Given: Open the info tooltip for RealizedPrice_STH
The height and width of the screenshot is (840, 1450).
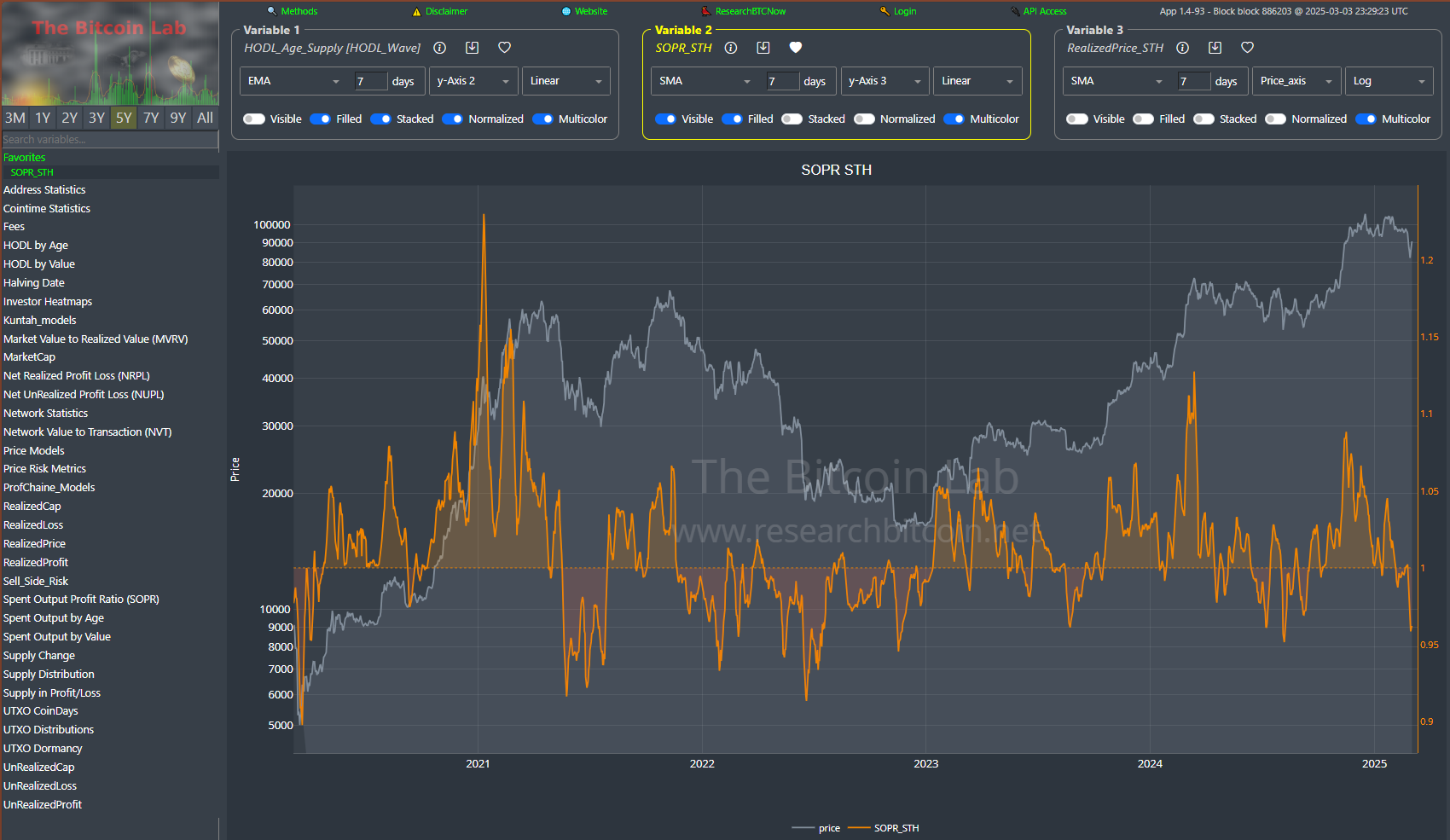Looking at the screenshot, I should coord(1182,48).
